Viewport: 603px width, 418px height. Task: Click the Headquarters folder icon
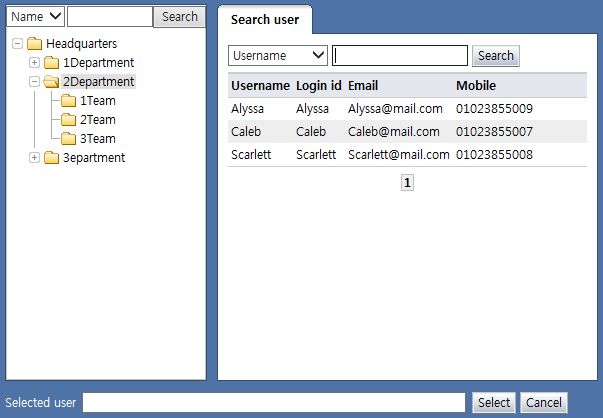click(x=34, y=44)
